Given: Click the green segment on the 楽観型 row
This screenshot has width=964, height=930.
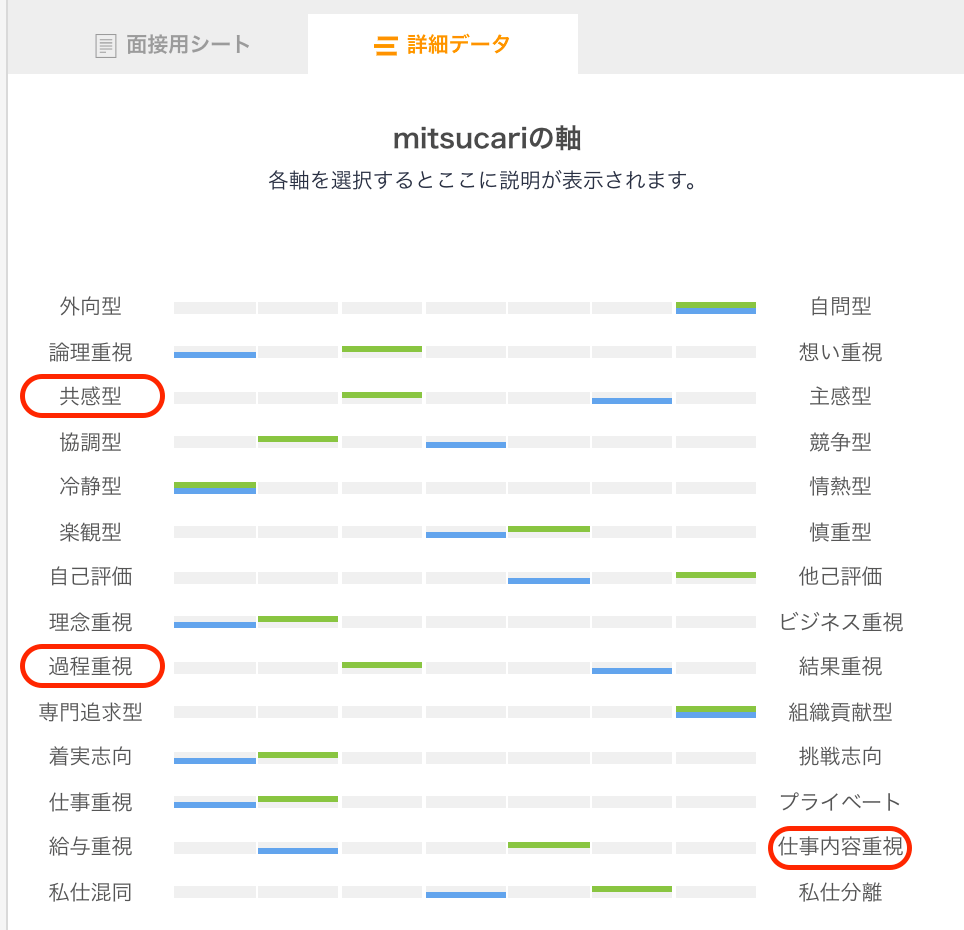Looking at the screenshot, I should click(549, 527).
